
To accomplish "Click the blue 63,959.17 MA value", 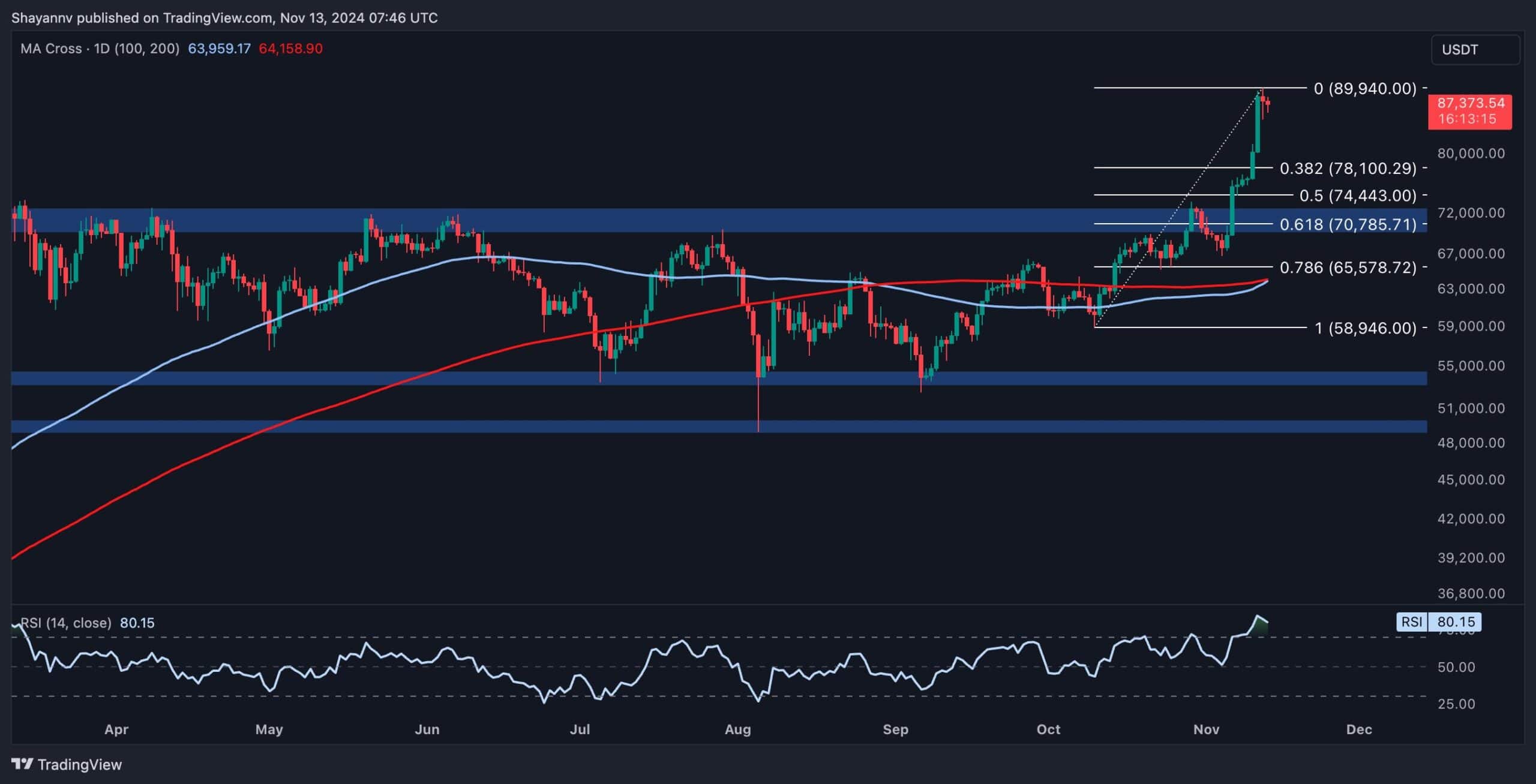I will pyautogui.click(x=219, y=49).
